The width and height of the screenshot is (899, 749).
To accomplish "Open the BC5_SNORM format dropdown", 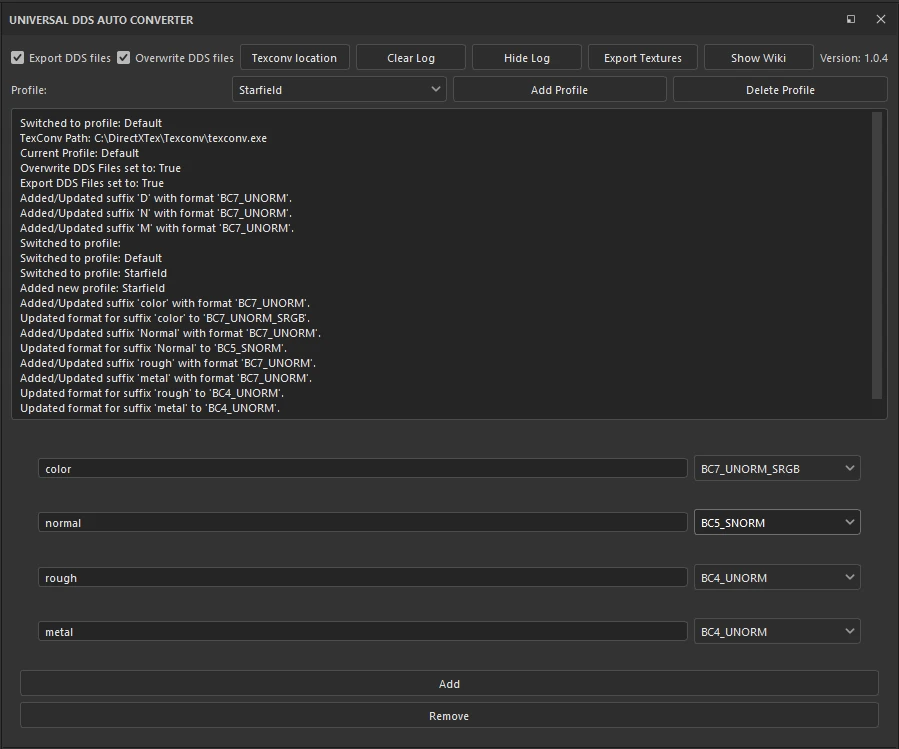I will pos(777,522).
